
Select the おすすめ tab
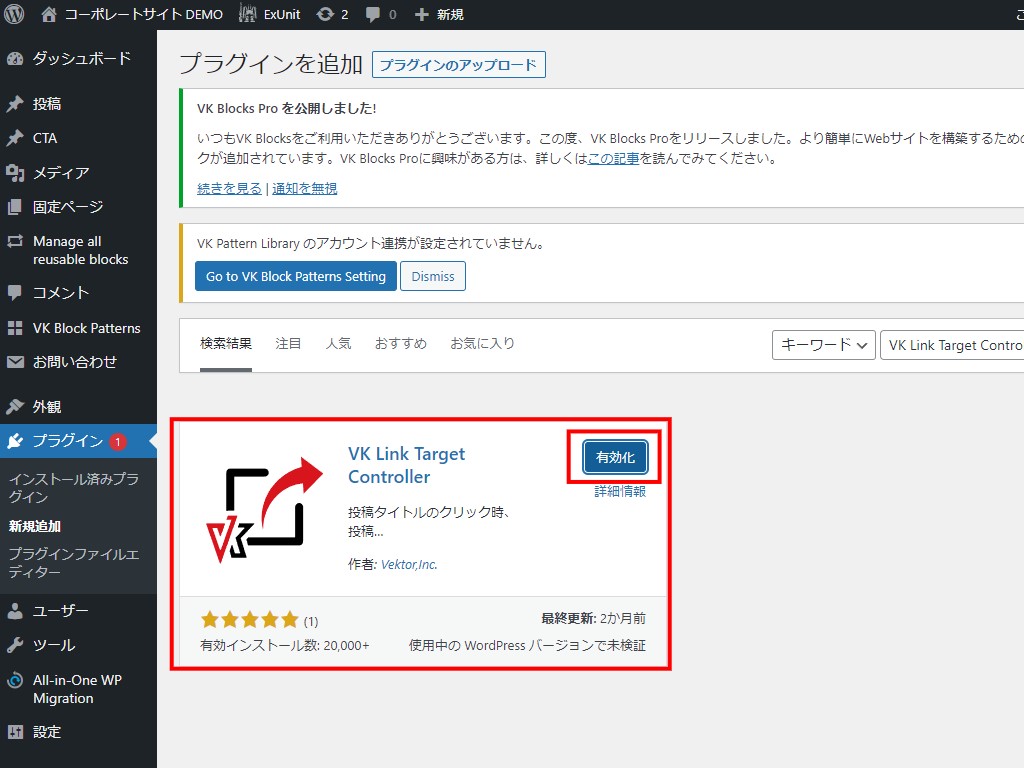400,343
